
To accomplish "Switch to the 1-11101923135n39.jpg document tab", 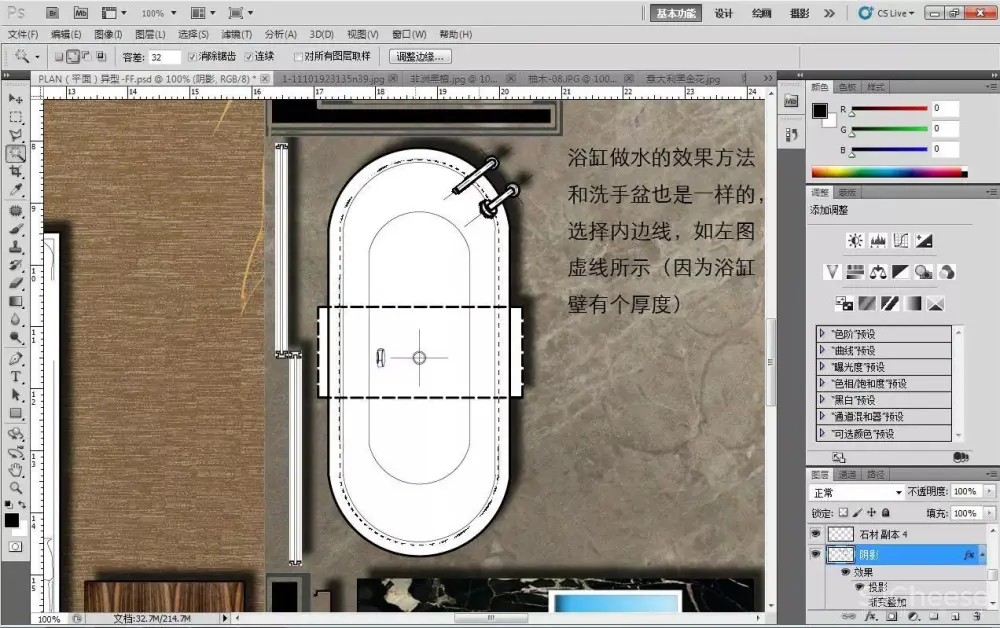I will (x=327, y=78).
